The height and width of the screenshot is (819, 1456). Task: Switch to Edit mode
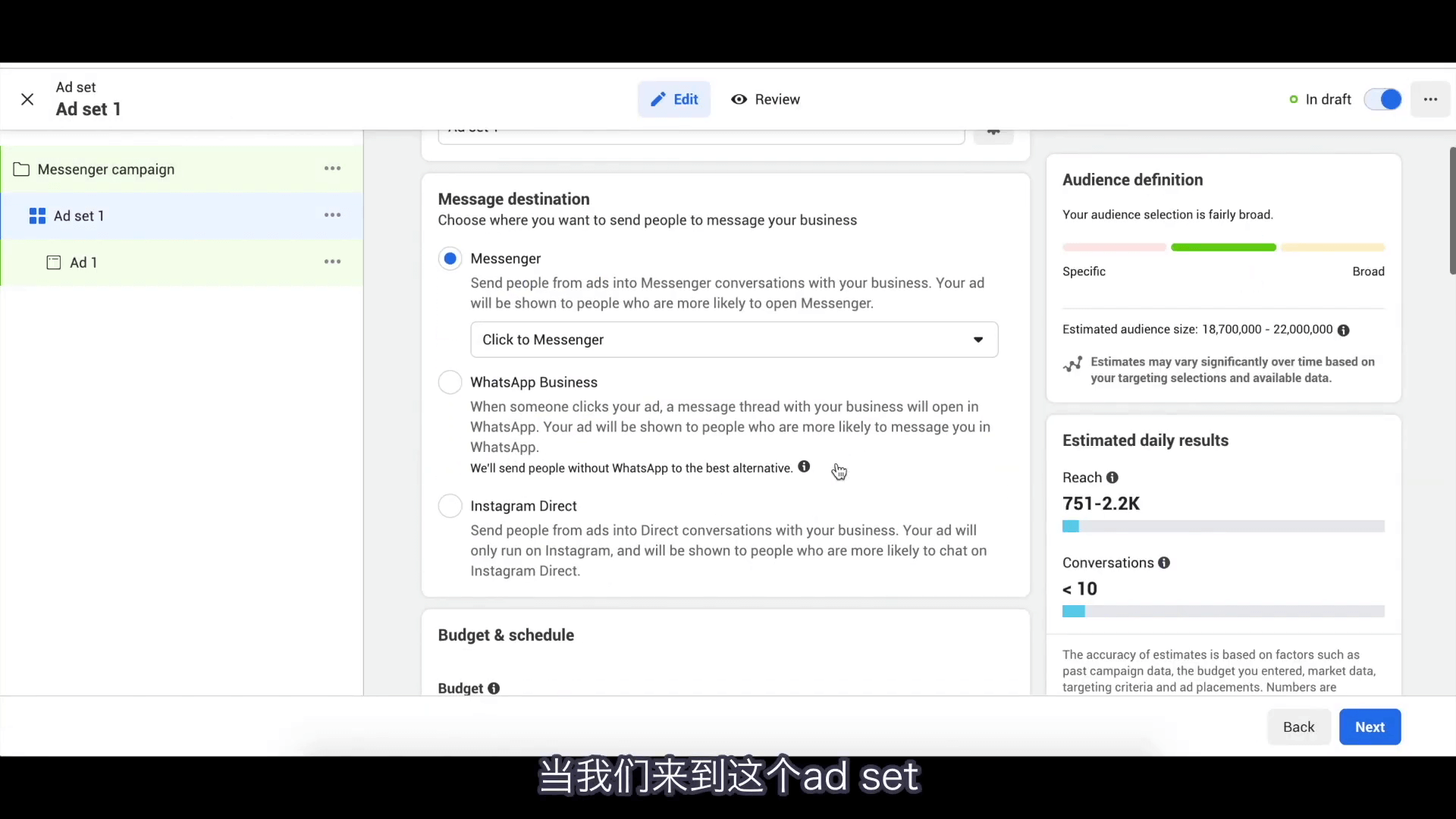tap(674, 99)
